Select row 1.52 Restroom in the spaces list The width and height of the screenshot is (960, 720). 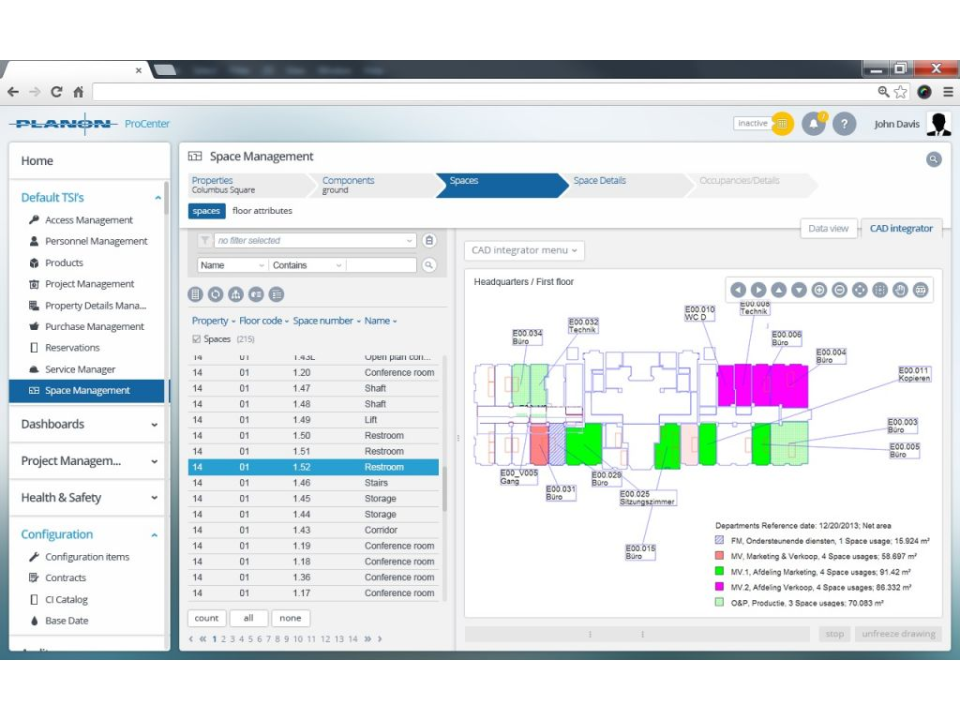[300, 466]
